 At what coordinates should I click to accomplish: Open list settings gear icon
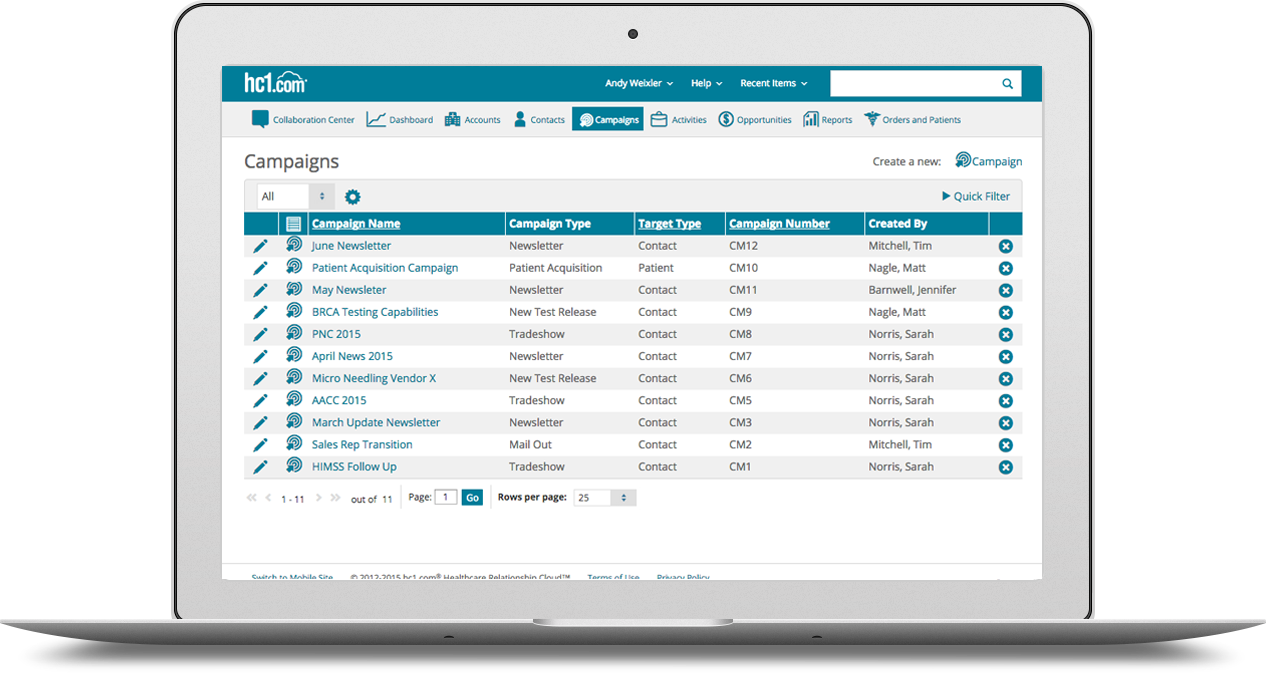352,197
